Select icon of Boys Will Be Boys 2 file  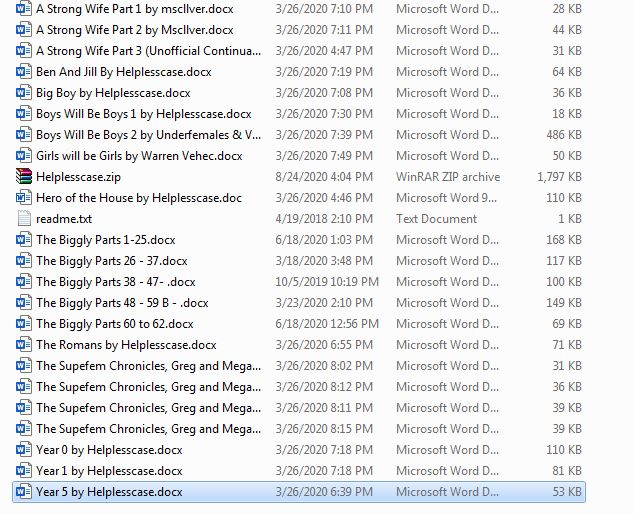pyautogui.click(x=23, y=135)
